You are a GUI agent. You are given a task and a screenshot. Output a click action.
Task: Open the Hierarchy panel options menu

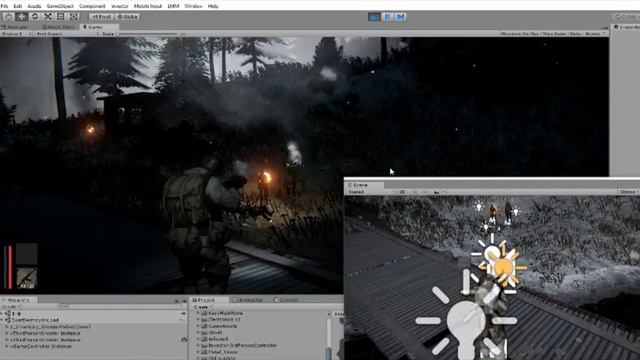(184, 301)
